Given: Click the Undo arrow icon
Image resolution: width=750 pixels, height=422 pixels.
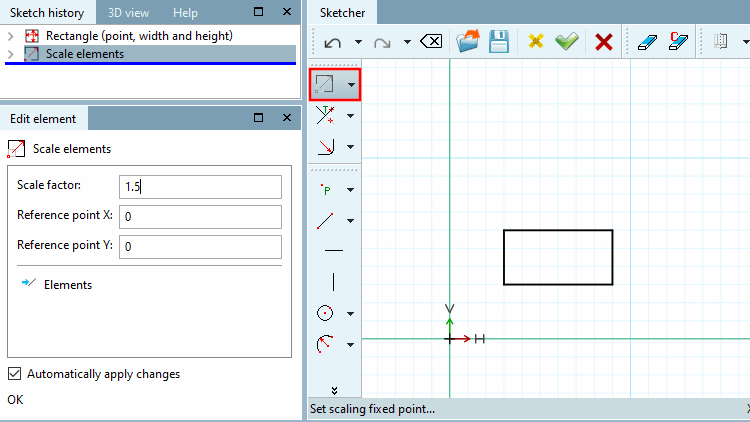Looking at the screenshot, I should click(x=332, y=43).
